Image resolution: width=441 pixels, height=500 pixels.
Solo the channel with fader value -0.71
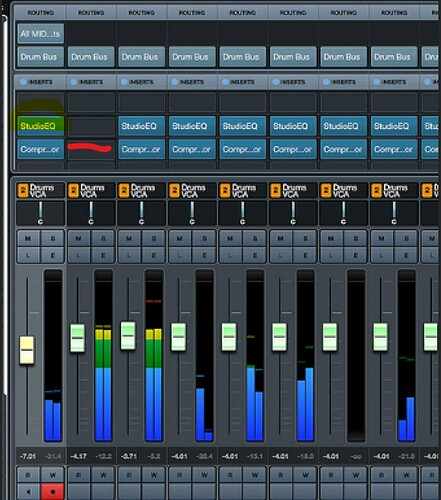153,238
